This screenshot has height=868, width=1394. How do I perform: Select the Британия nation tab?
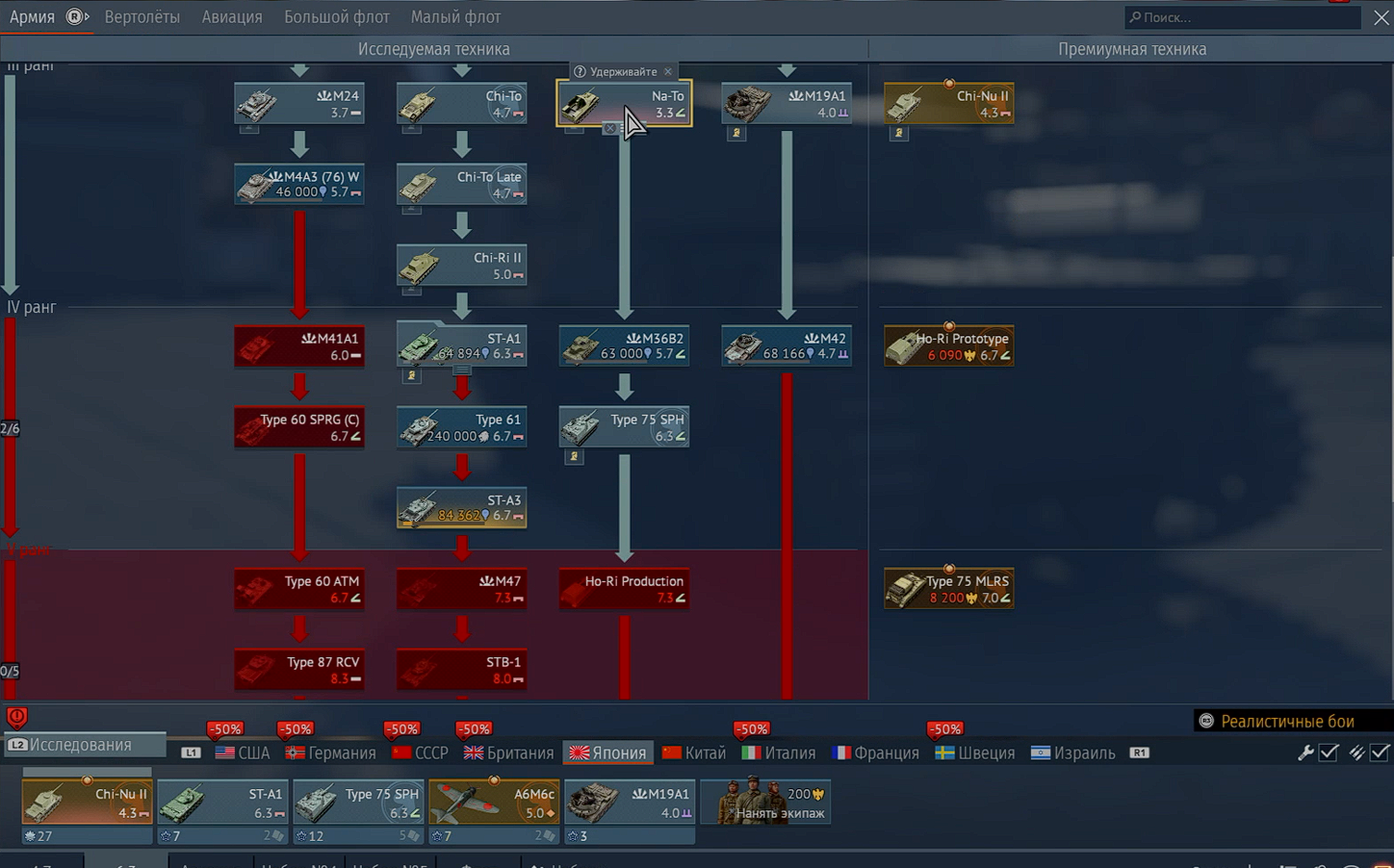[x=509, y=753]
